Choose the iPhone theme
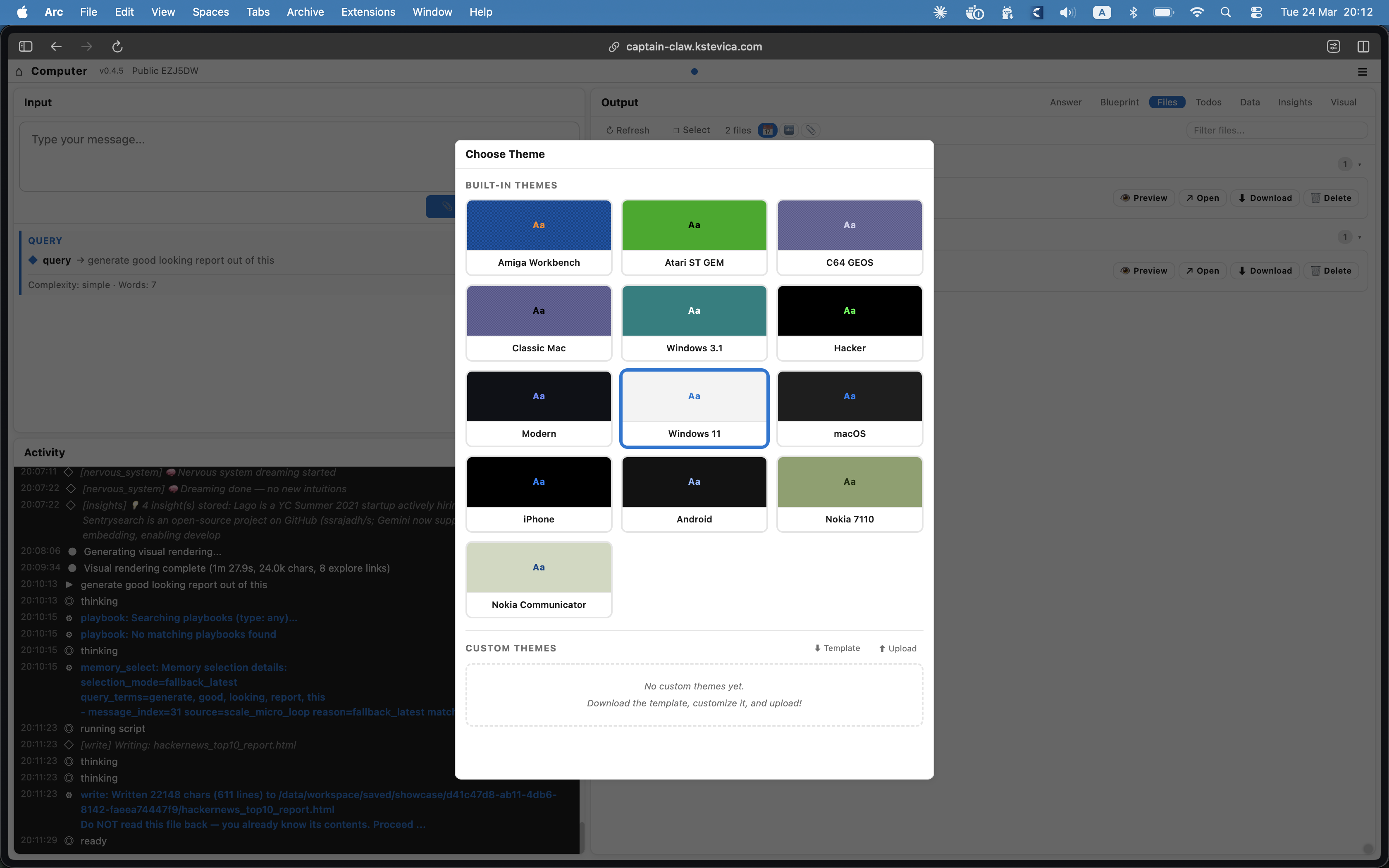1389x868 pixels. click(538, 494)
